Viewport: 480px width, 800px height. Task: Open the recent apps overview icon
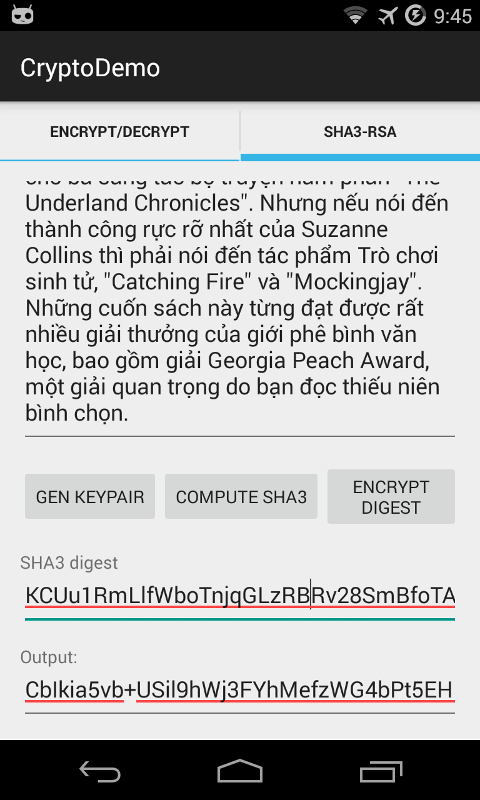click(381, 771)
